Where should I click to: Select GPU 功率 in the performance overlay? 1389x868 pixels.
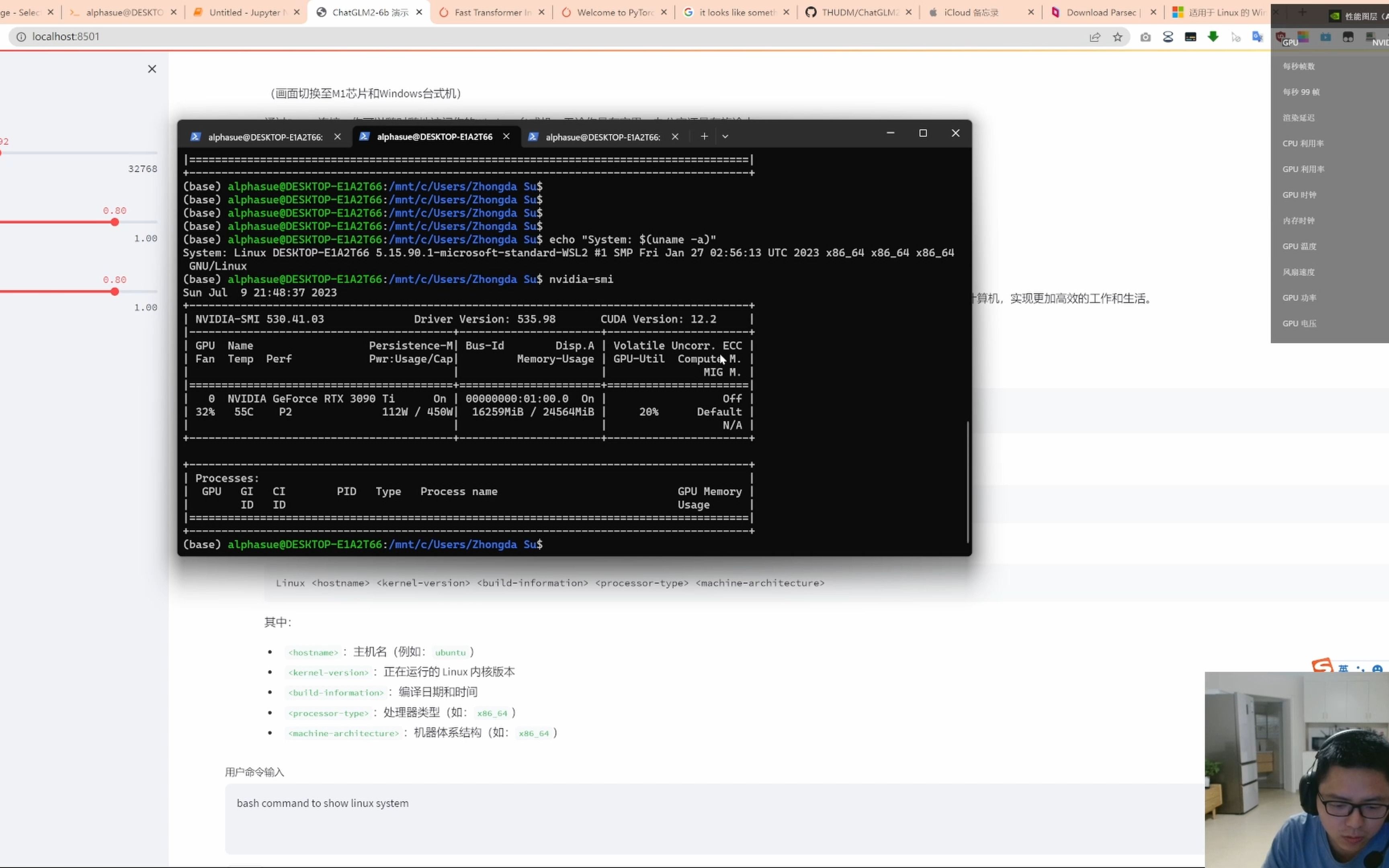[x=1299, y=298]
